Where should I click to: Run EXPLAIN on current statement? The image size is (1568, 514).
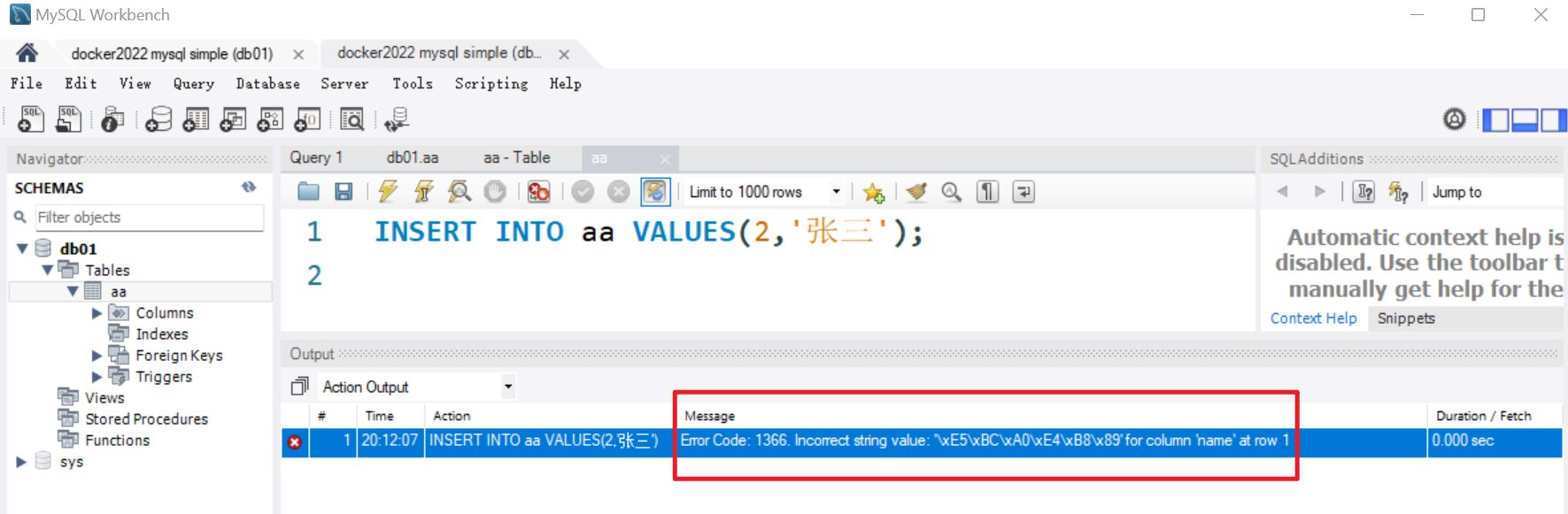point(460,191)
